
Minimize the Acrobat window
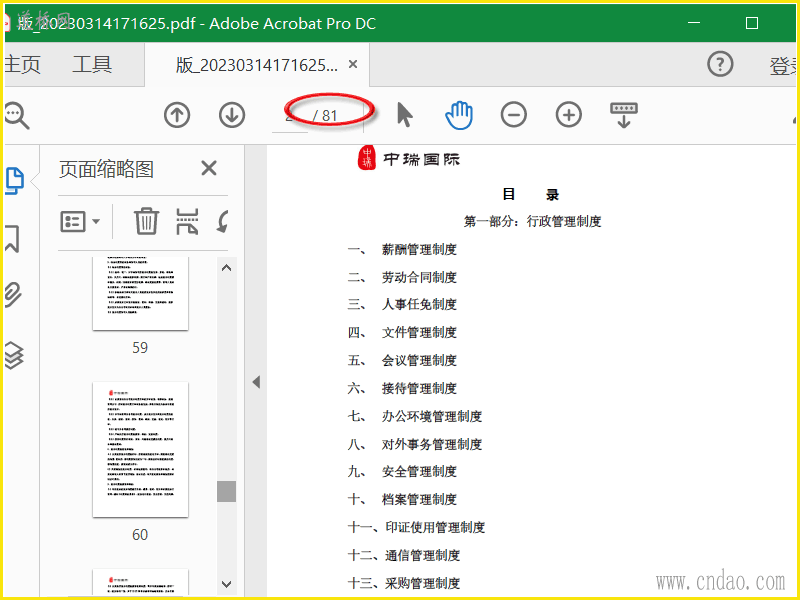[693, 23]
